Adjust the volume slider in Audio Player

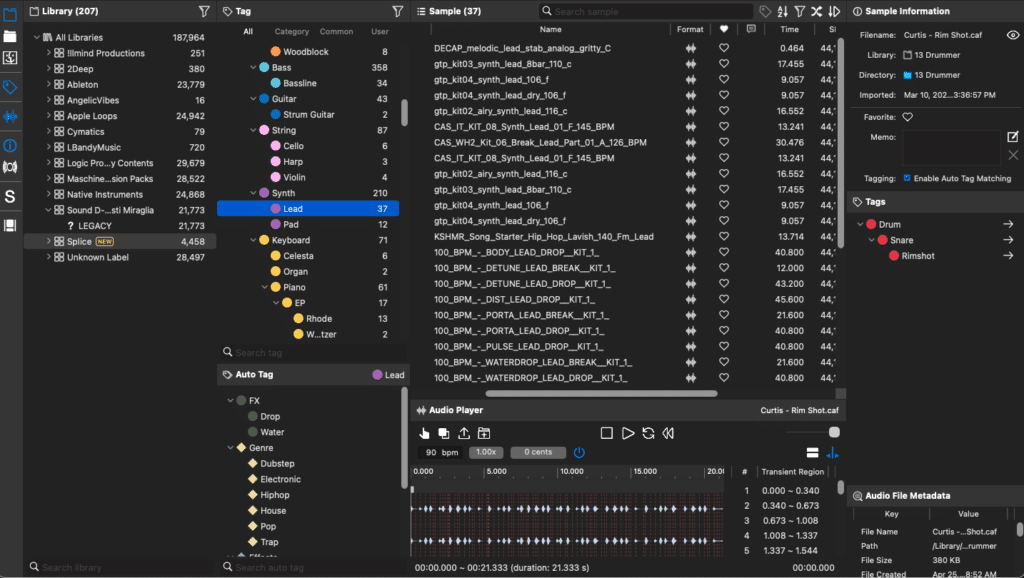(x=833, y=432)
